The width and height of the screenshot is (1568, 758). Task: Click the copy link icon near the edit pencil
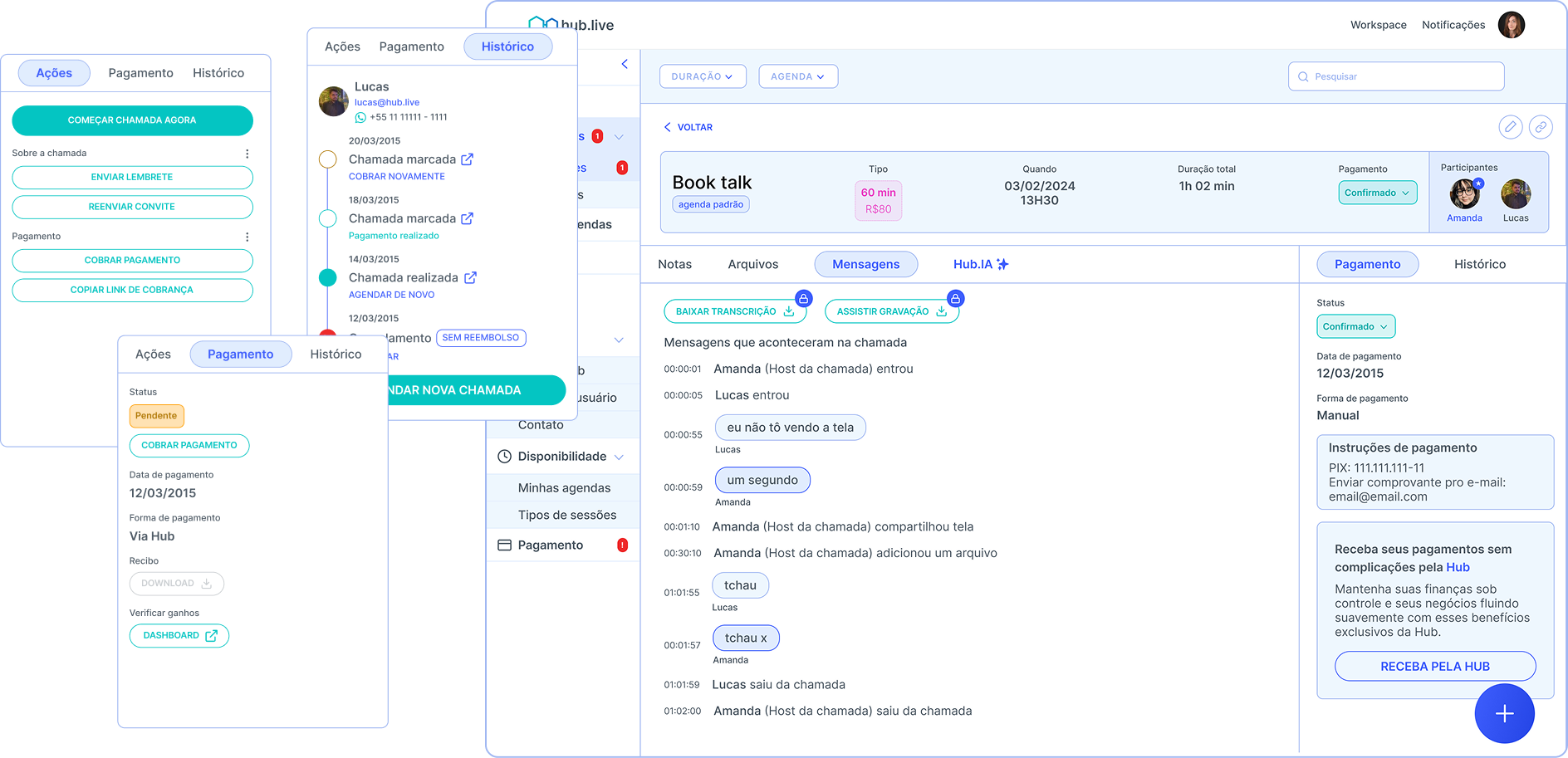coord(1541,127)
